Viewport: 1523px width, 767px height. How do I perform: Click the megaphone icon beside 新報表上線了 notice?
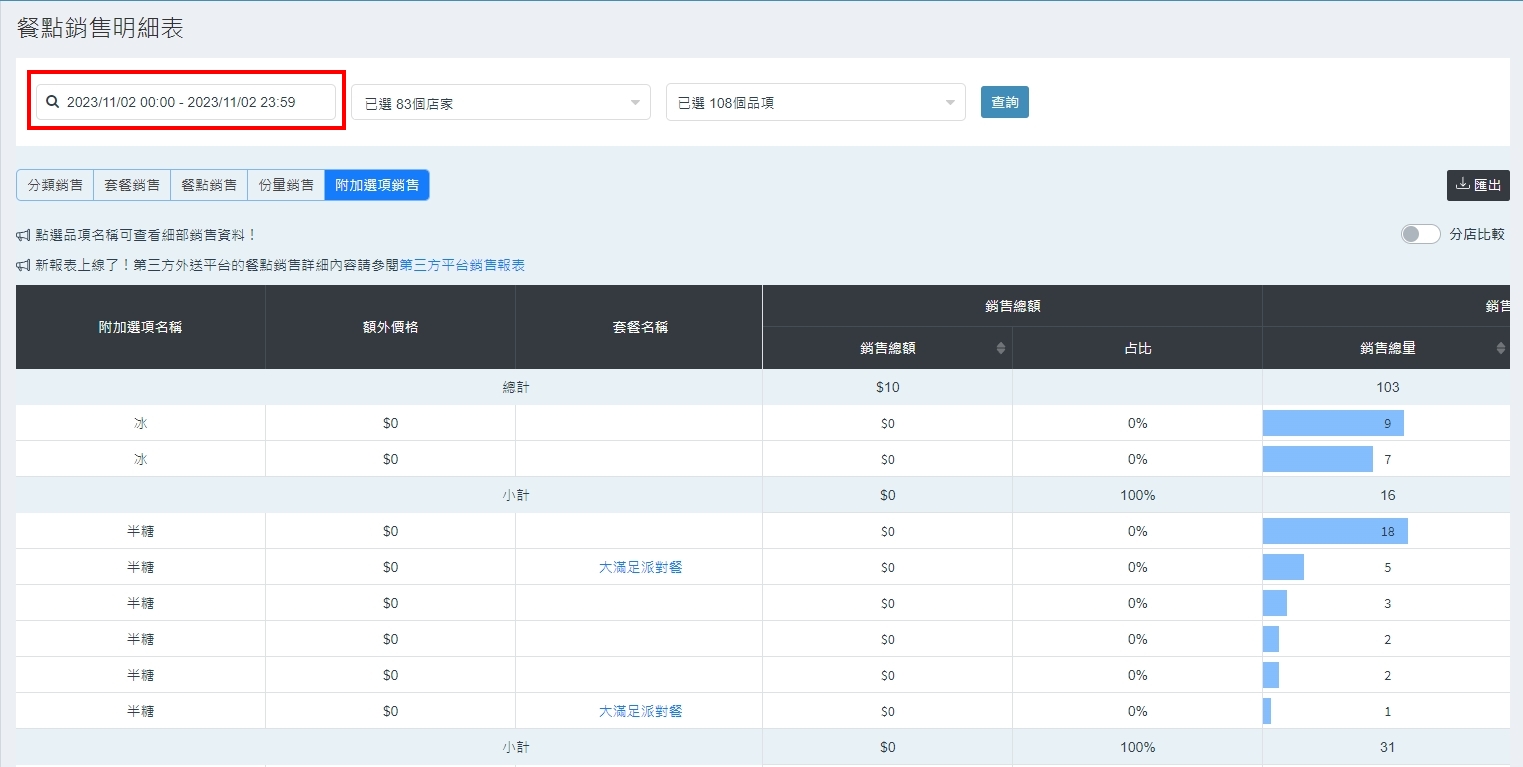coord(23,265)
